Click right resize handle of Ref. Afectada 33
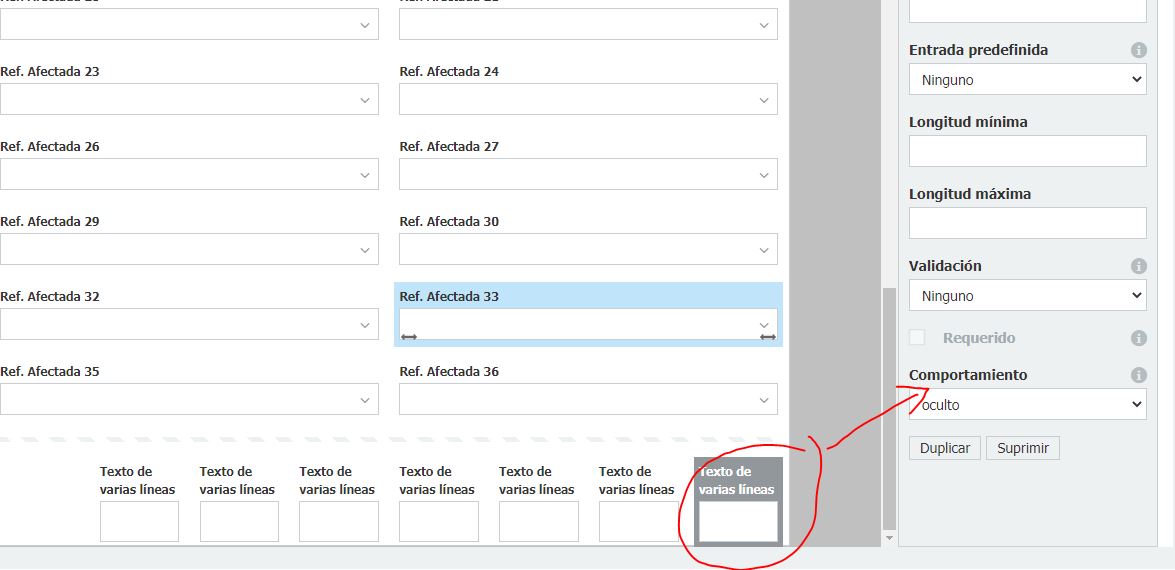The height and width of the screenshot is (570, 1175). tap(767, 337)
